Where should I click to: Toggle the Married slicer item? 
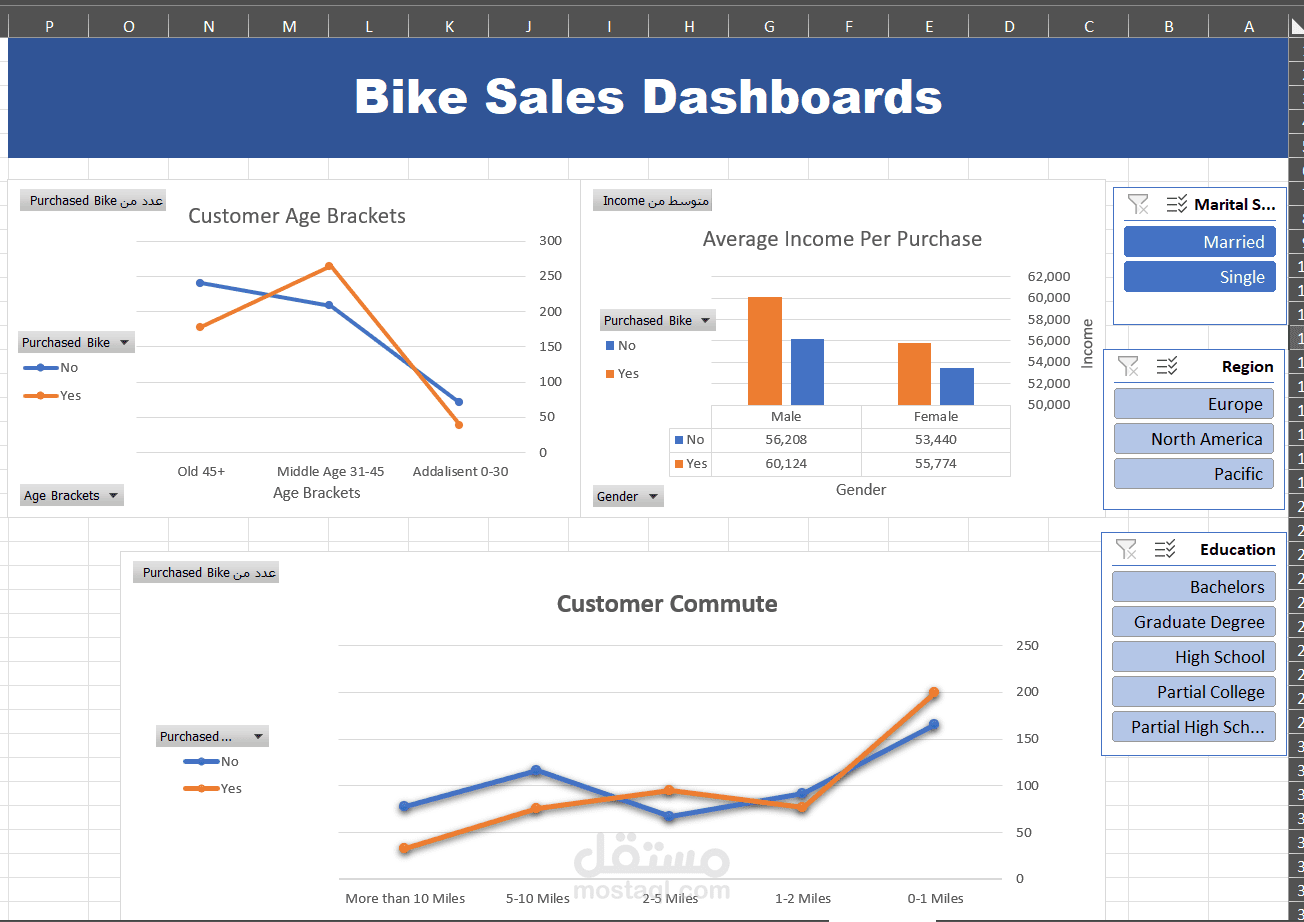pos(1199,242)
